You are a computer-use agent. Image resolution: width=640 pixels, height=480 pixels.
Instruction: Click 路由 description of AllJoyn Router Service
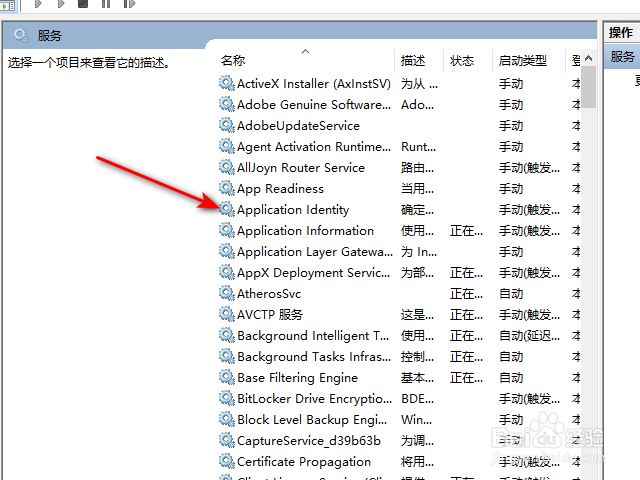[x=418, y=168]
